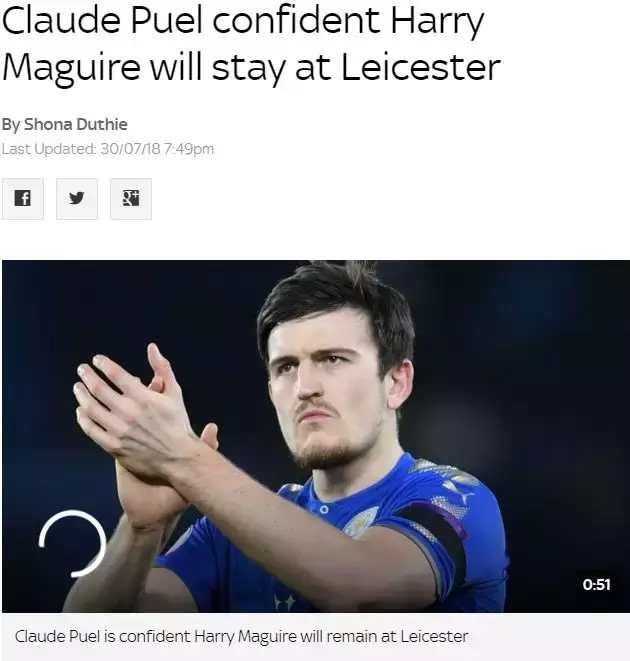Click "Harry" at the first headline line's end

[x=437, y=22]
